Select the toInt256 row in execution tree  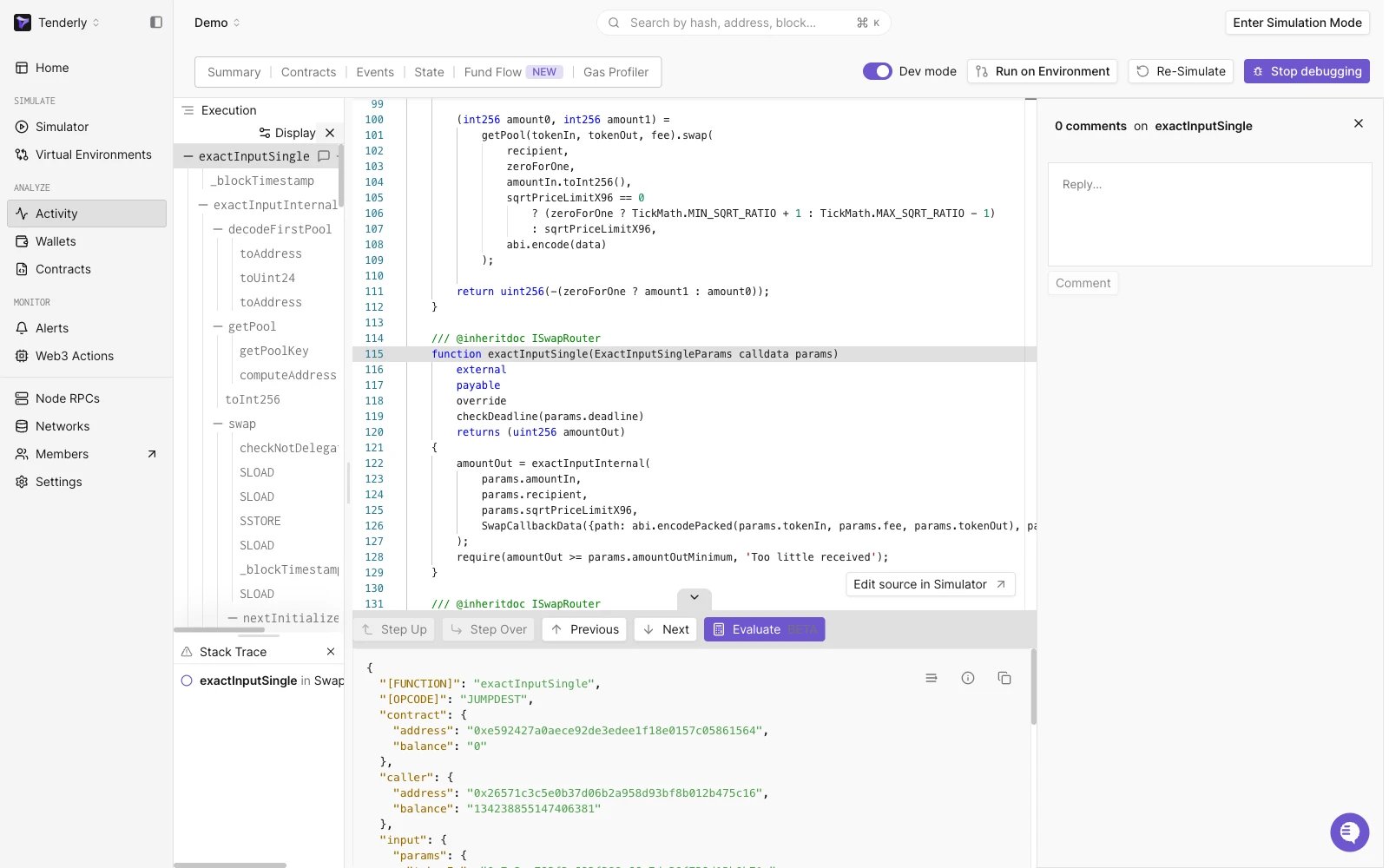click(x=253, y=399)
